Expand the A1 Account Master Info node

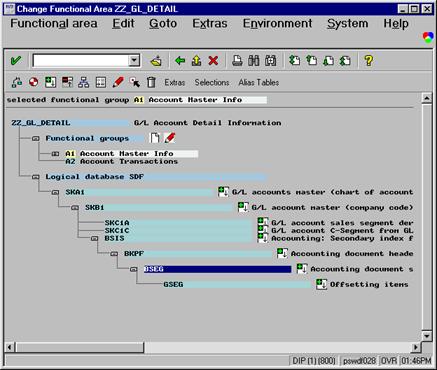click(x=55, y=154)
